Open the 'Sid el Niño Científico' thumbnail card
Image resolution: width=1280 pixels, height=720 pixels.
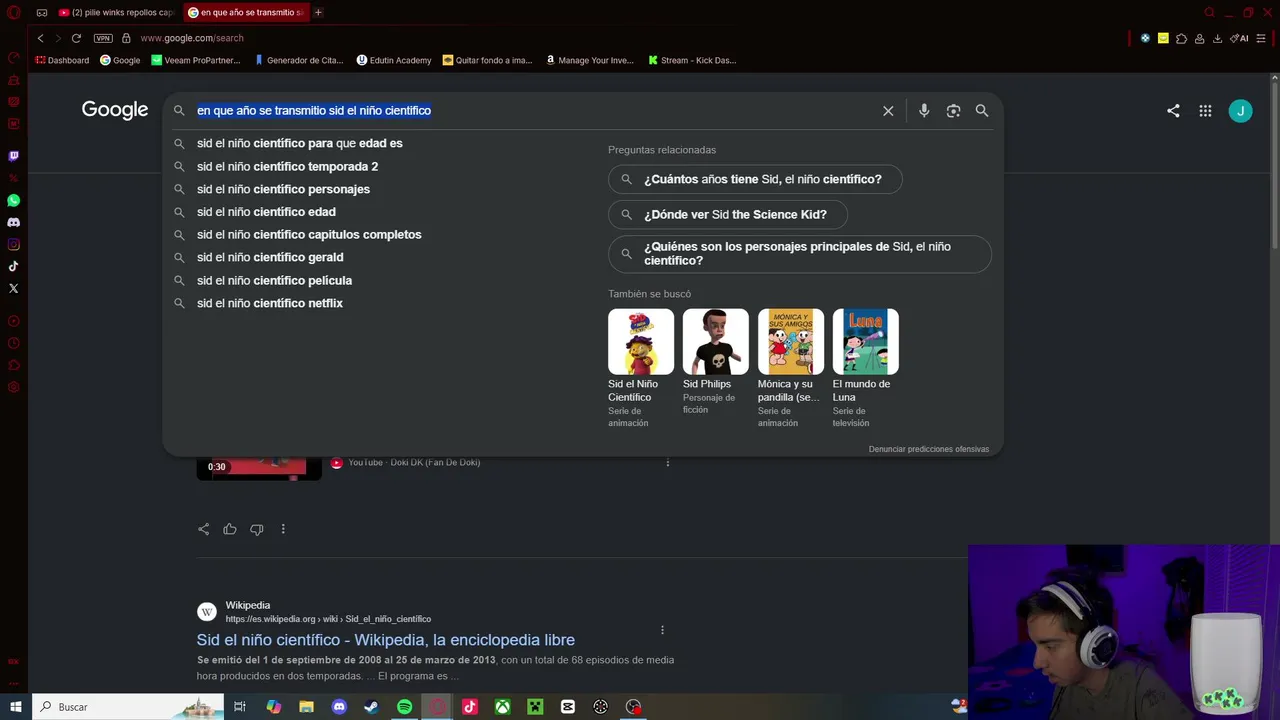641,368
